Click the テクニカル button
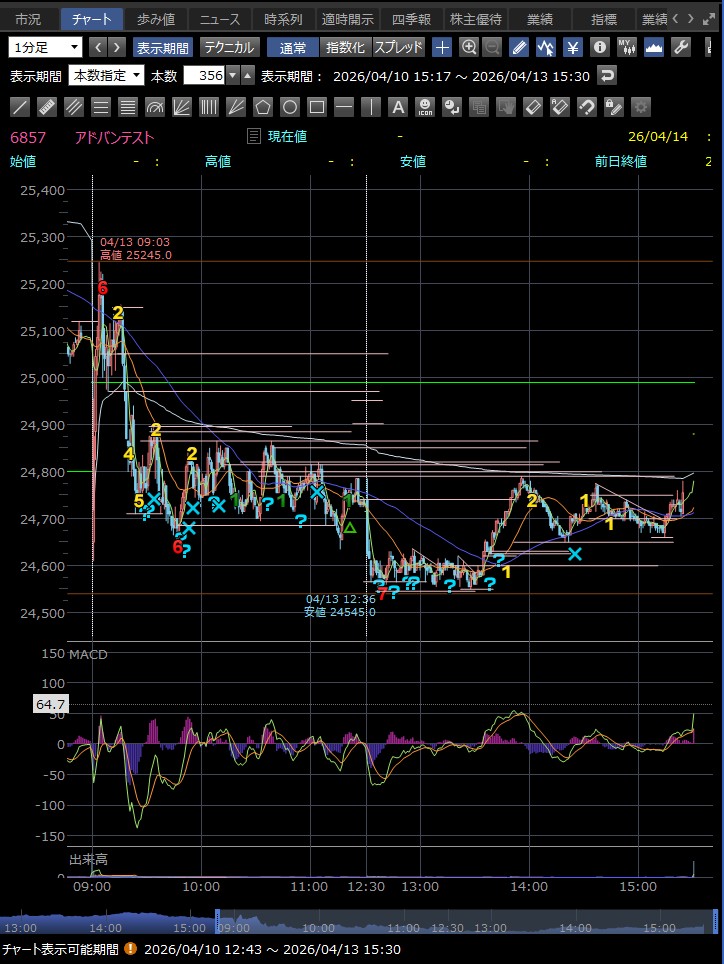724x964 pixels. tap(229, 47)
